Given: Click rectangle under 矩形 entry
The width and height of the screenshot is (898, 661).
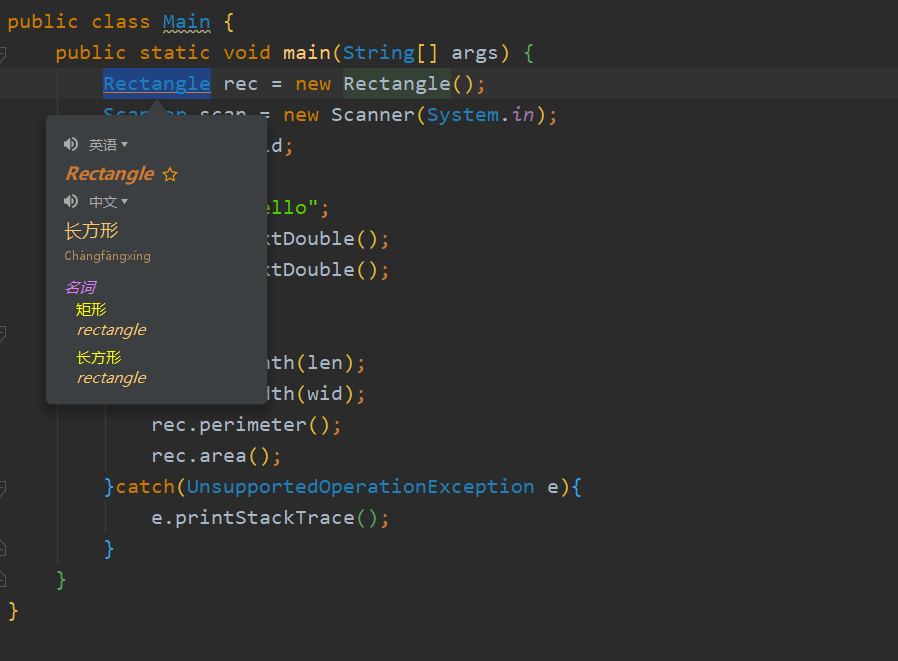Looking at the screenshot, I should (x=112, y=330).
